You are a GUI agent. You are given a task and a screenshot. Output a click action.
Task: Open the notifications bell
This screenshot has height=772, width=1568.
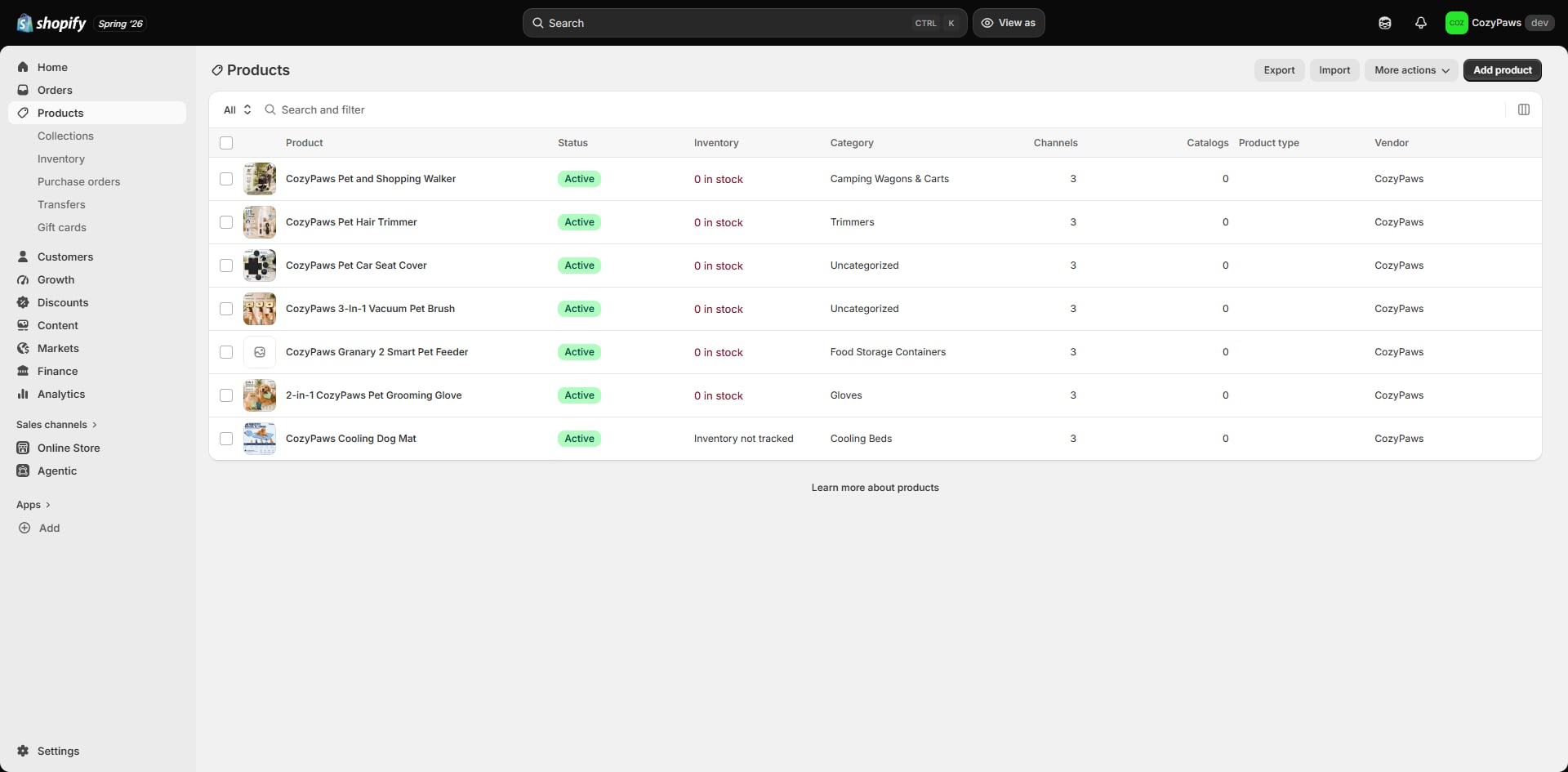(1421, 23)
